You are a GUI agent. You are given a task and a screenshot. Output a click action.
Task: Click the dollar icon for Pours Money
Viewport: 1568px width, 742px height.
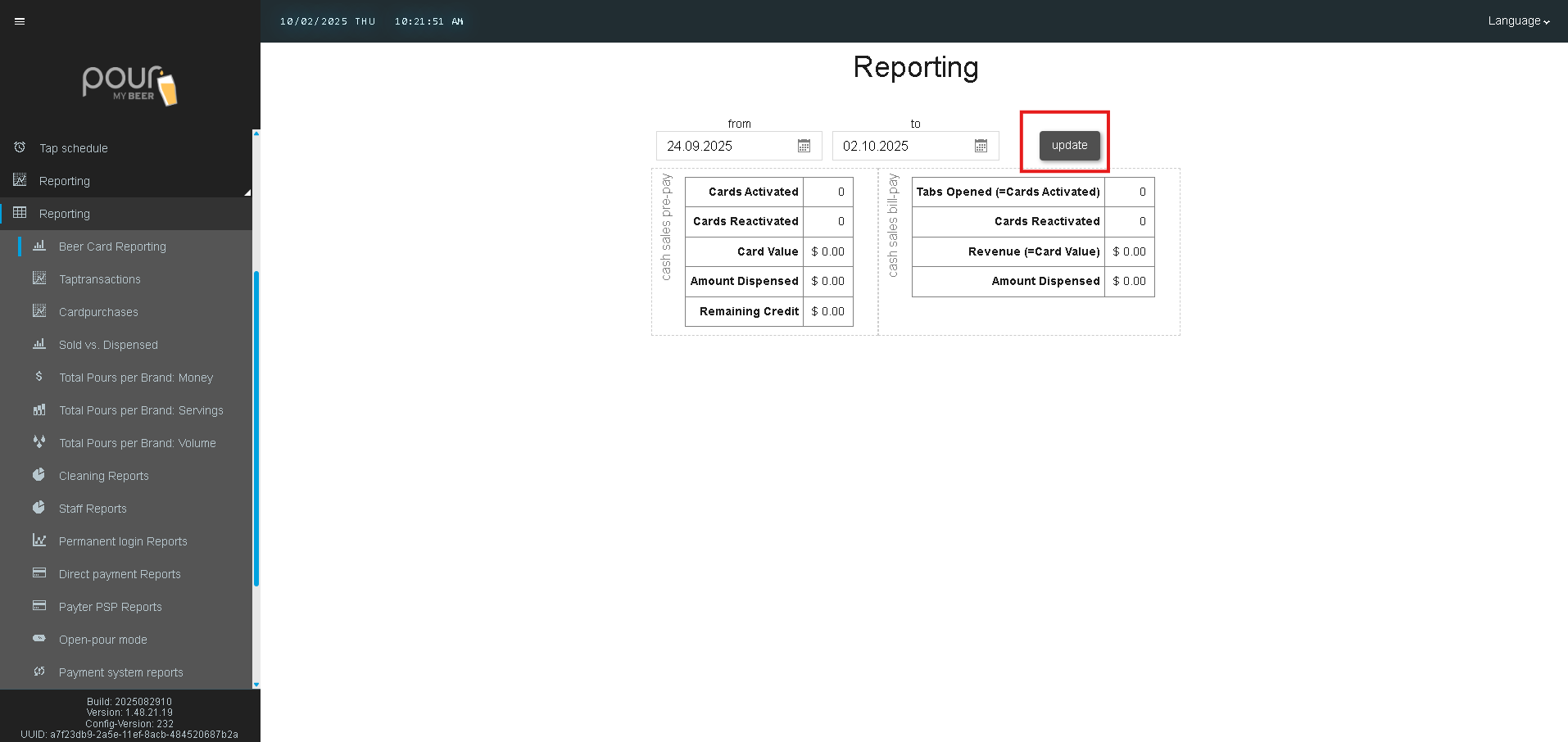(x=39, y=377)
